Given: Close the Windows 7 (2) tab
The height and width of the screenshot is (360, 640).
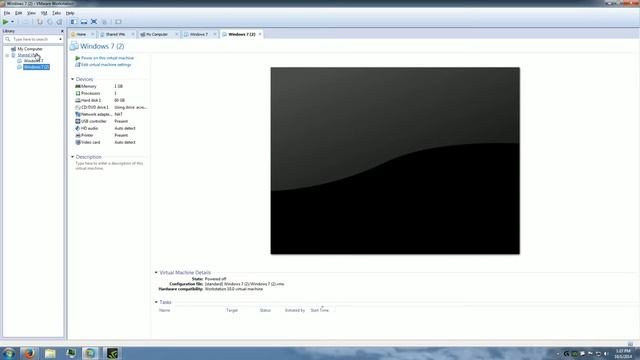Looking at the screenshot, I should [x=260, y=34].
